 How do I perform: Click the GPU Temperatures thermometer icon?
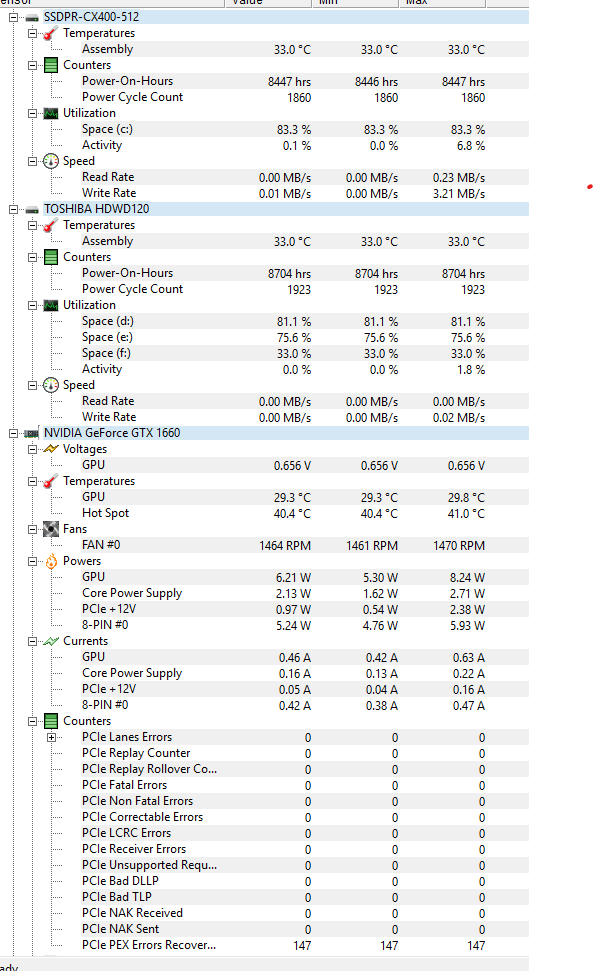point(51,481)
